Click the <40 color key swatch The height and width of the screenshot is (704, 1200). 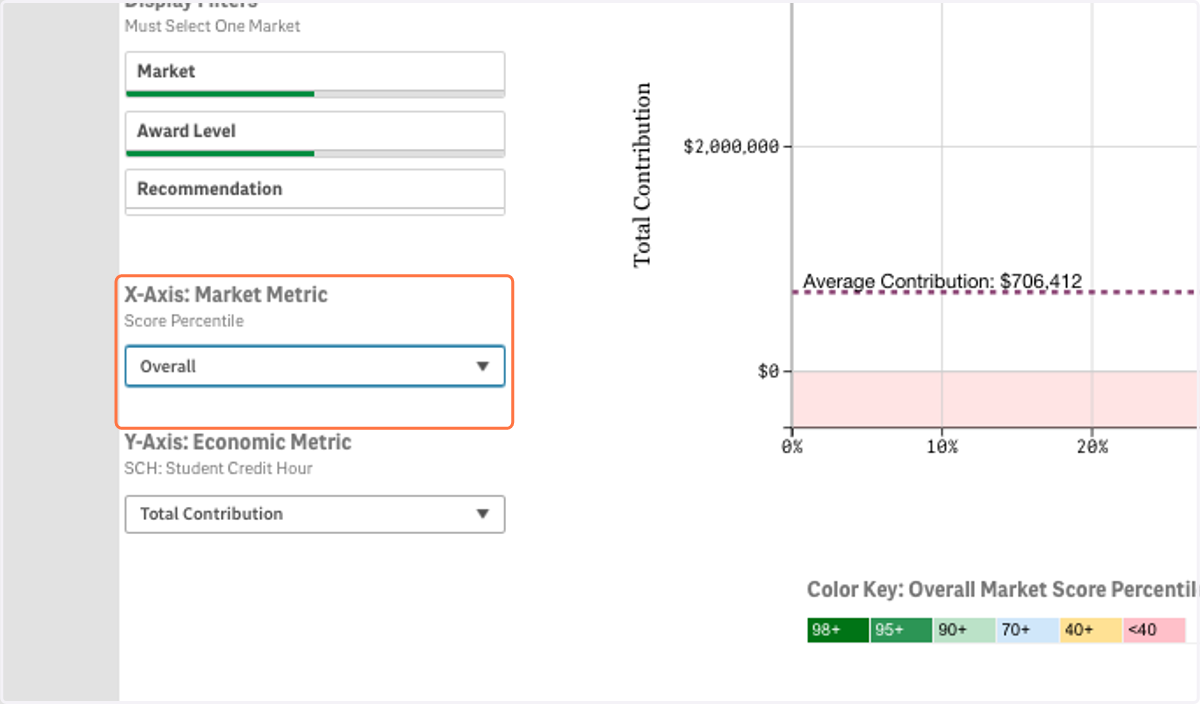pos(1153,630)
